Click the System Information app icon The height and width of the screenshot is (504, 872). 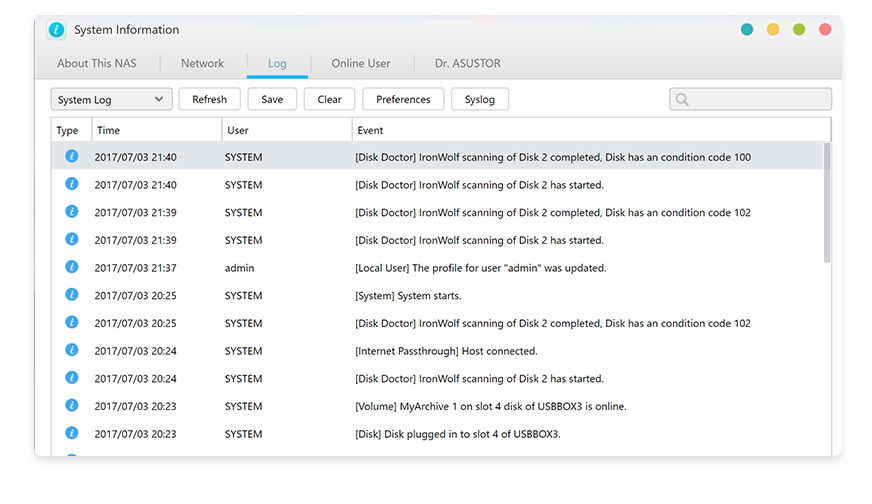point(56,29)
